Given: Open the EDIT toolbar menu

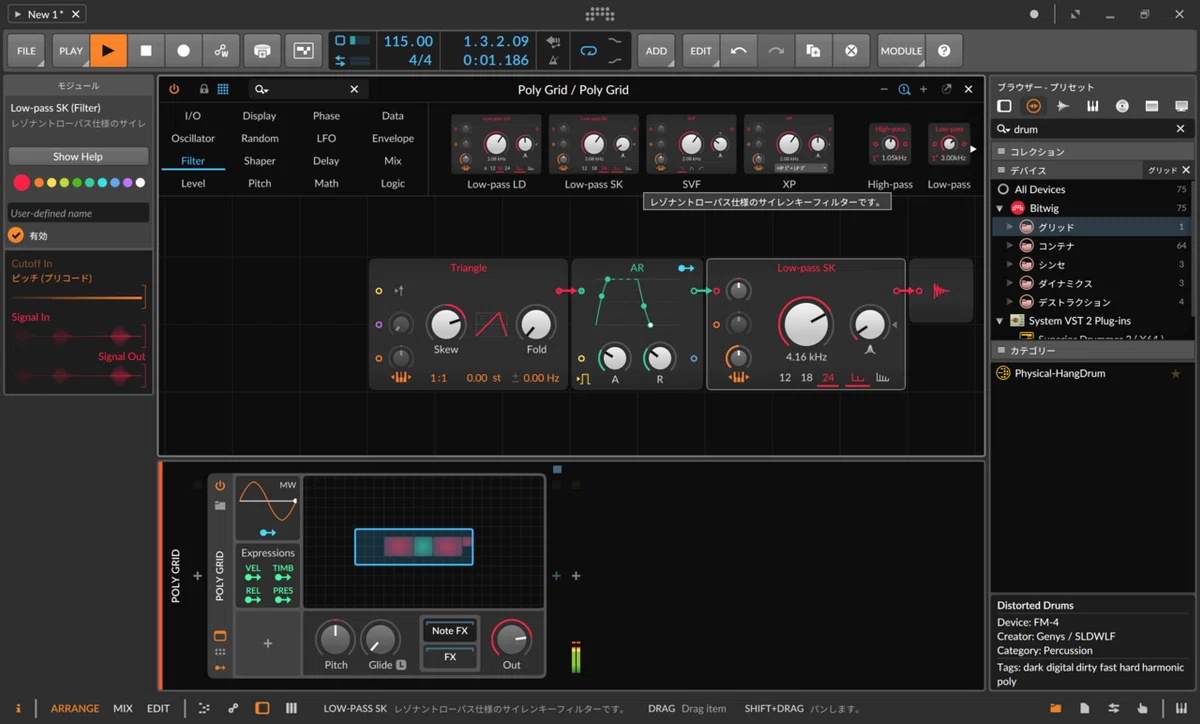Looking at the screenshot, I should point(701,51).
